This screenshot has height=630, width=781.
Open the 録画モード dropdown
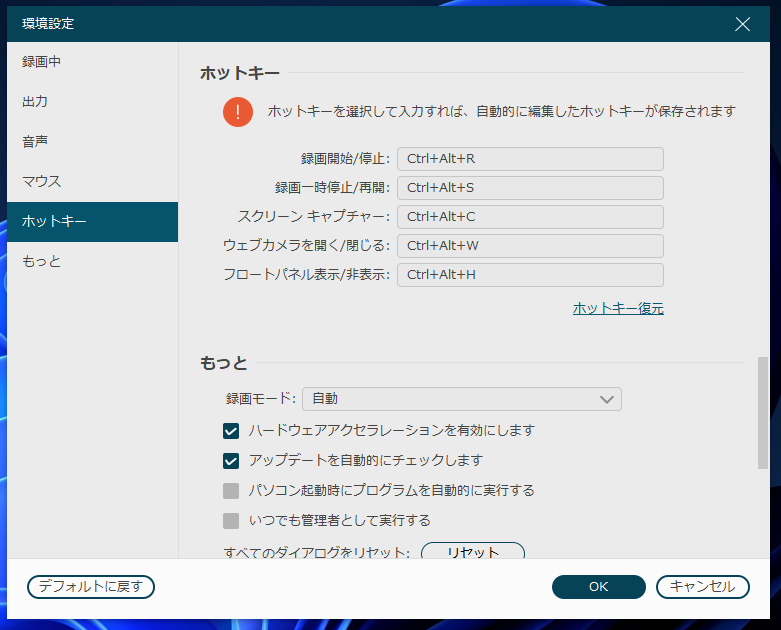tap(462, 399)
